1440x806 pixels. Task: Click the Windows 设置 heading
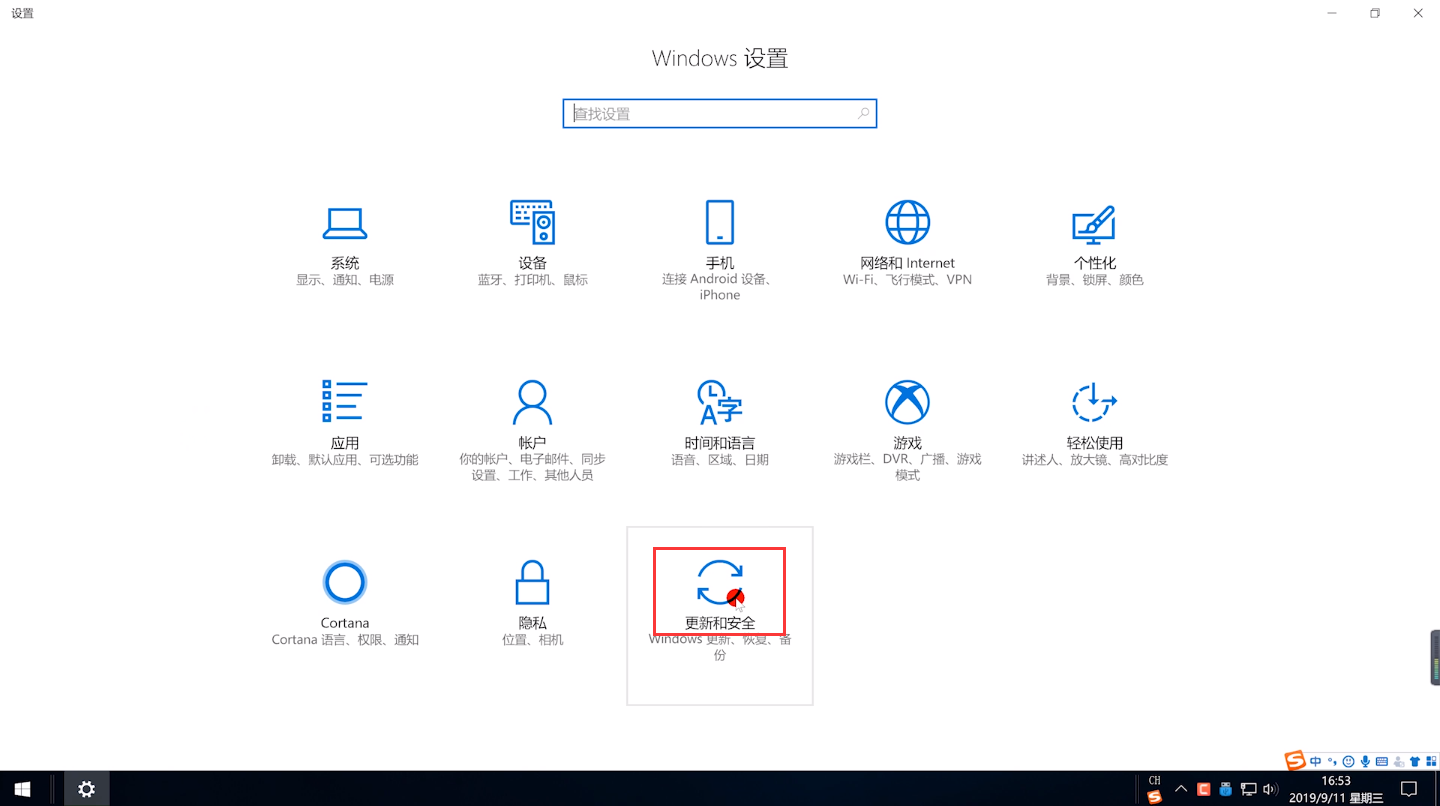point(720,58)
